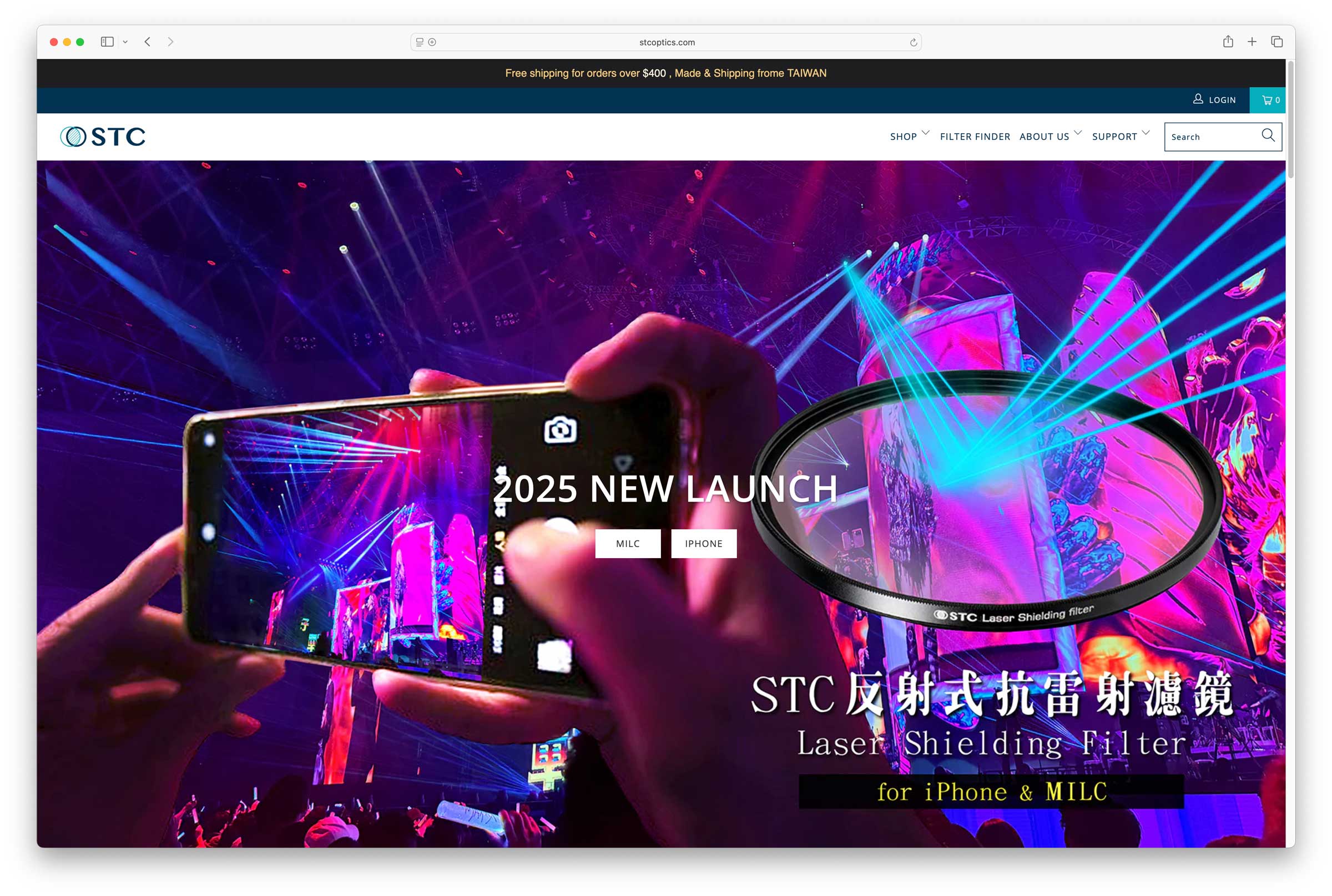Image resolution: width=1332 pixels, height=896 pixels.
Task: Click the page vertical scrollbar
Action: [x=1290, y=120]
